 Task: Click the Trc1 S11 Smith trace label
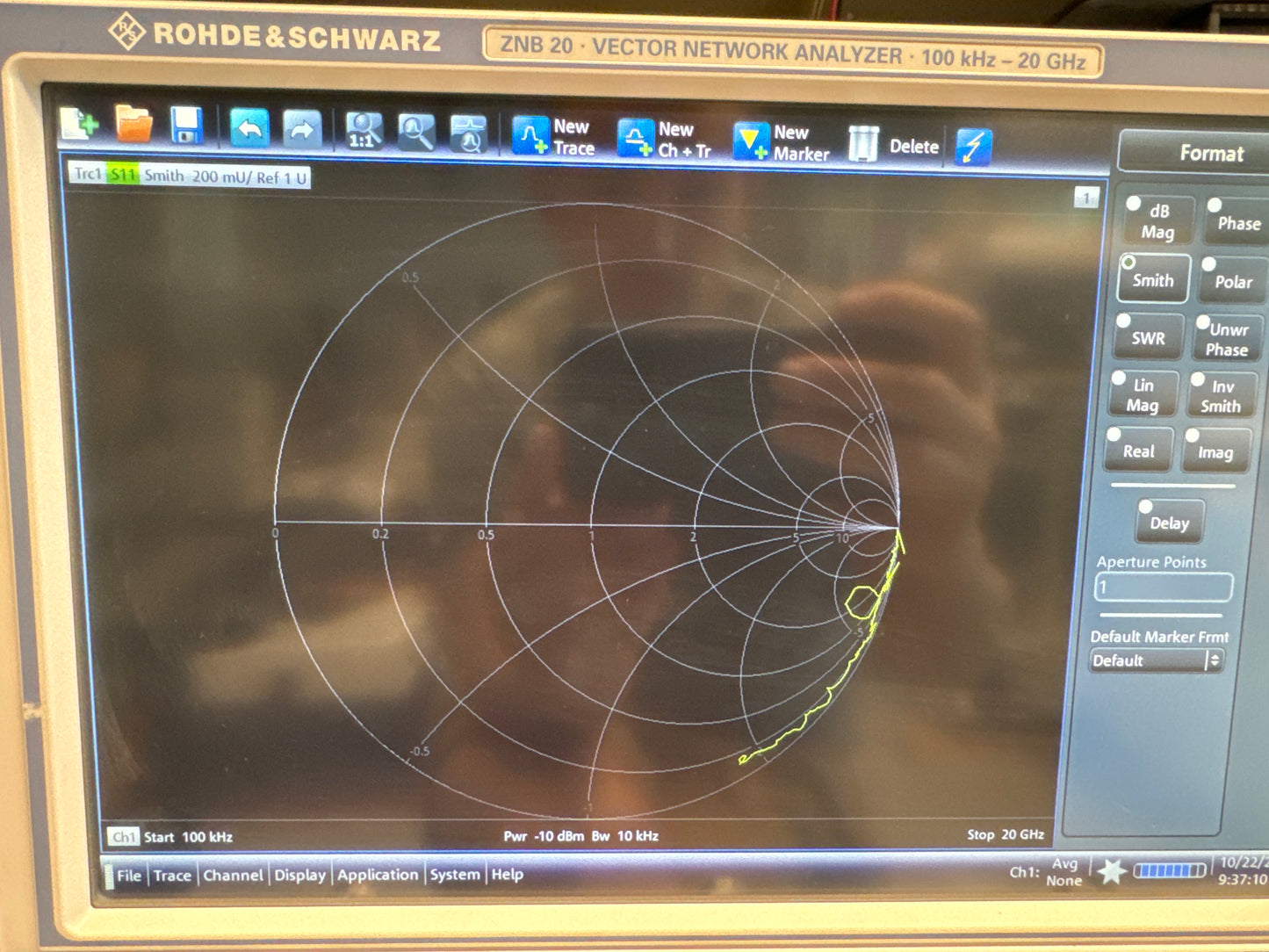coord(190,176)
